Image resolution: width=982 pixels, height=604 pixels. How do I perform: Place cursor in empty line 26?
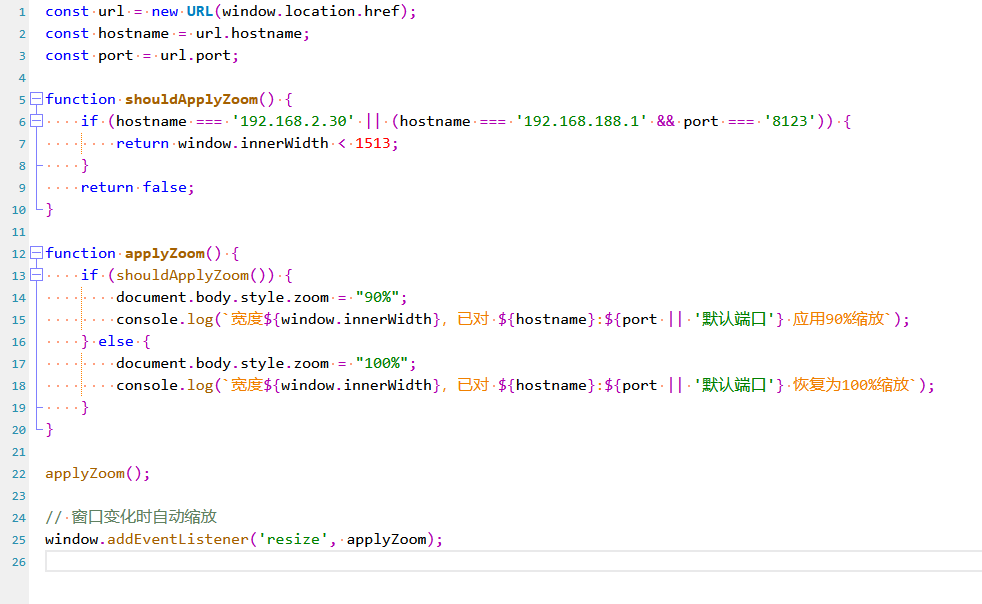tap(500, 561)
